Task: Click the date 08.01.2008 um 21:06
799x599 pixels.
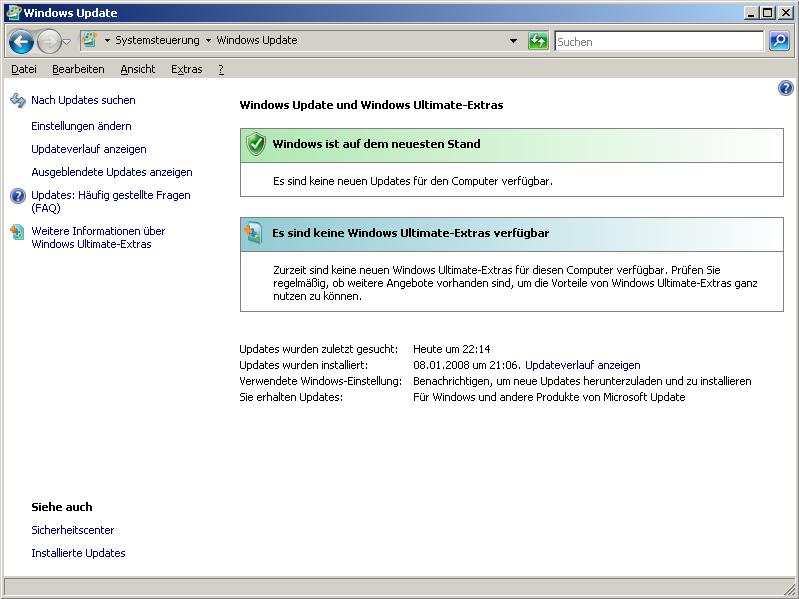Action: pos(466,365)
